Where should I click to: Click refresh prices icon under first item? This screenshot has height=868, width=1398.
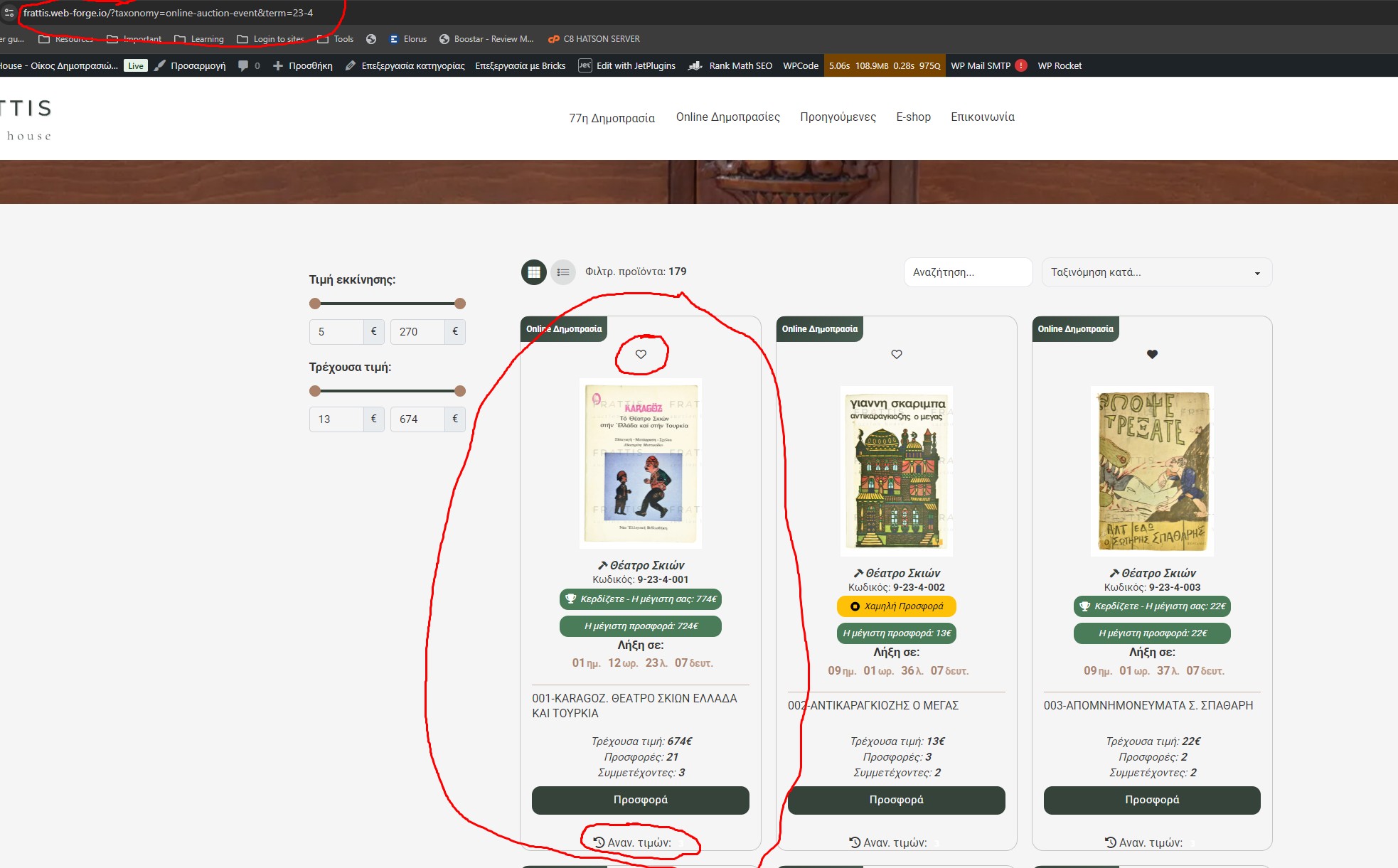599,842
